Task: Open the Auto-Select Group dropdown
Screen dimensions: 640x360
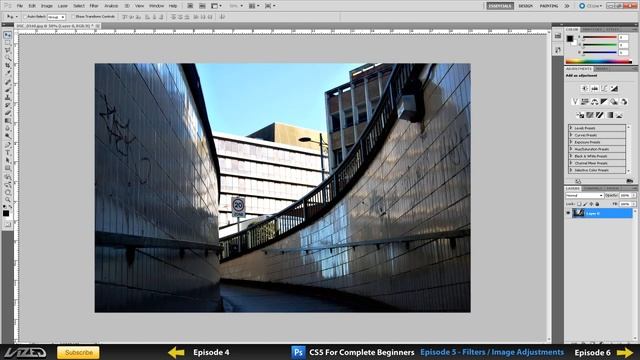Action: 56,17
